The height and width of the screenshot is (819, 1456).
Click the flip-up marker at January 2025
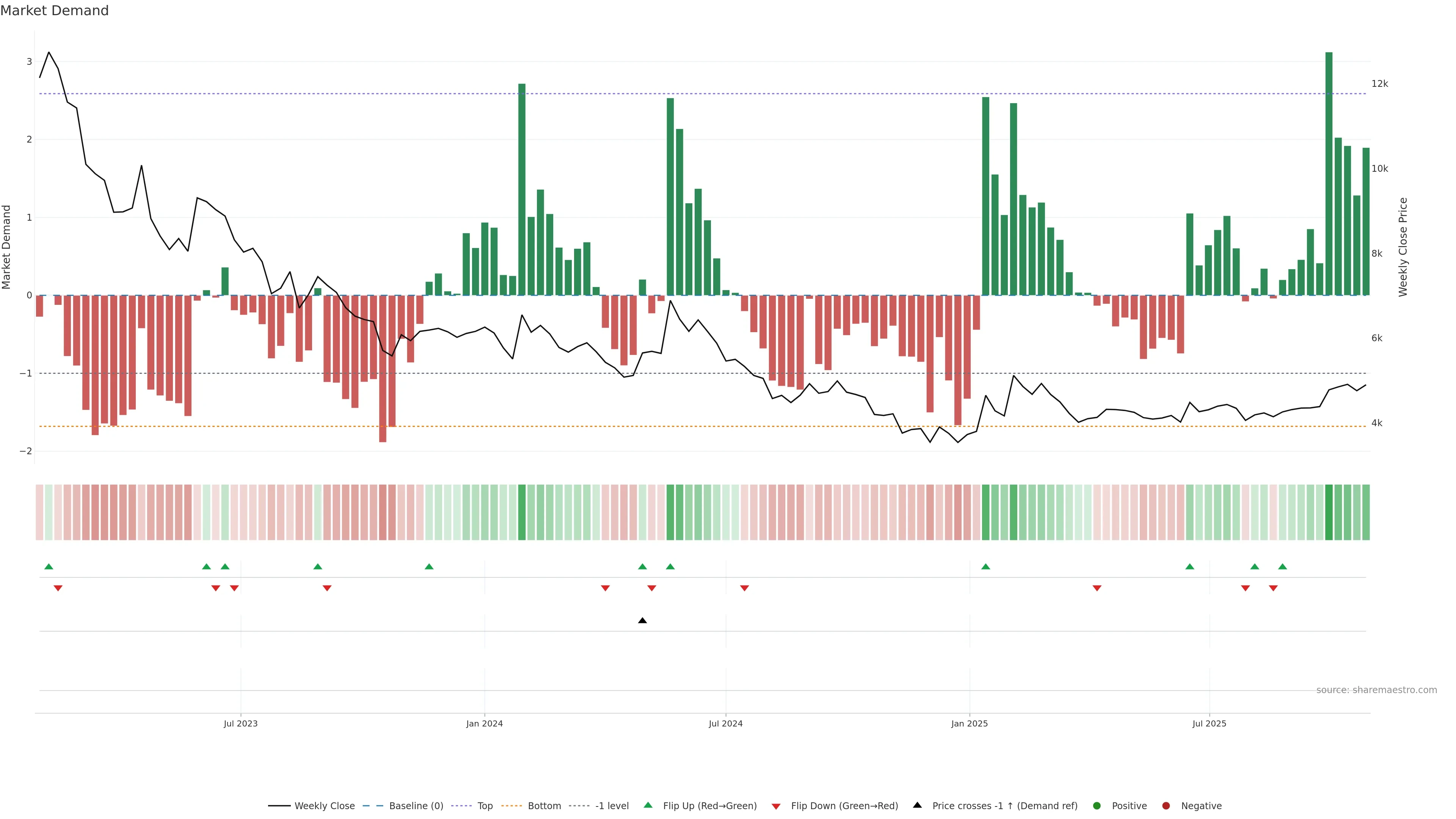coord(986,566)
